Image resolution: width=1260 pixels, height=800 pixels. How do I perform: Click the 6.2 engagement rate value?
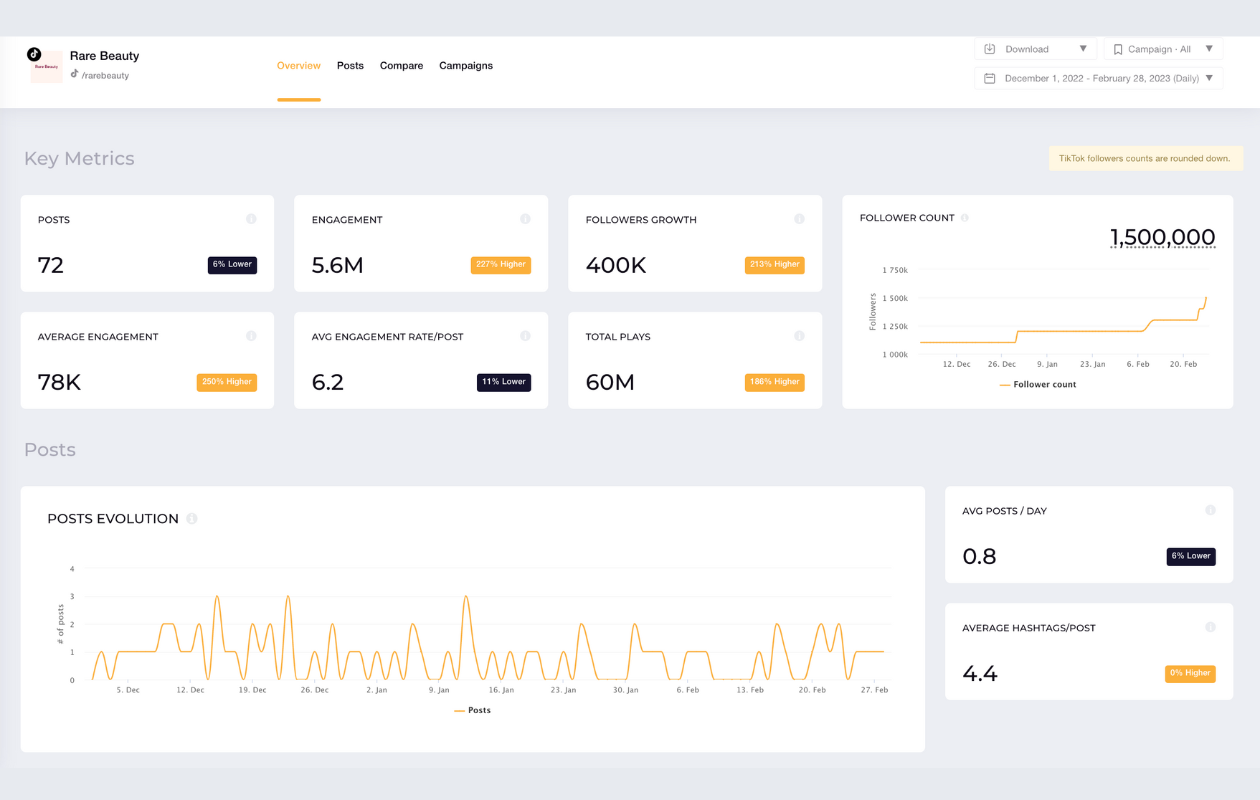click(328, 382)
